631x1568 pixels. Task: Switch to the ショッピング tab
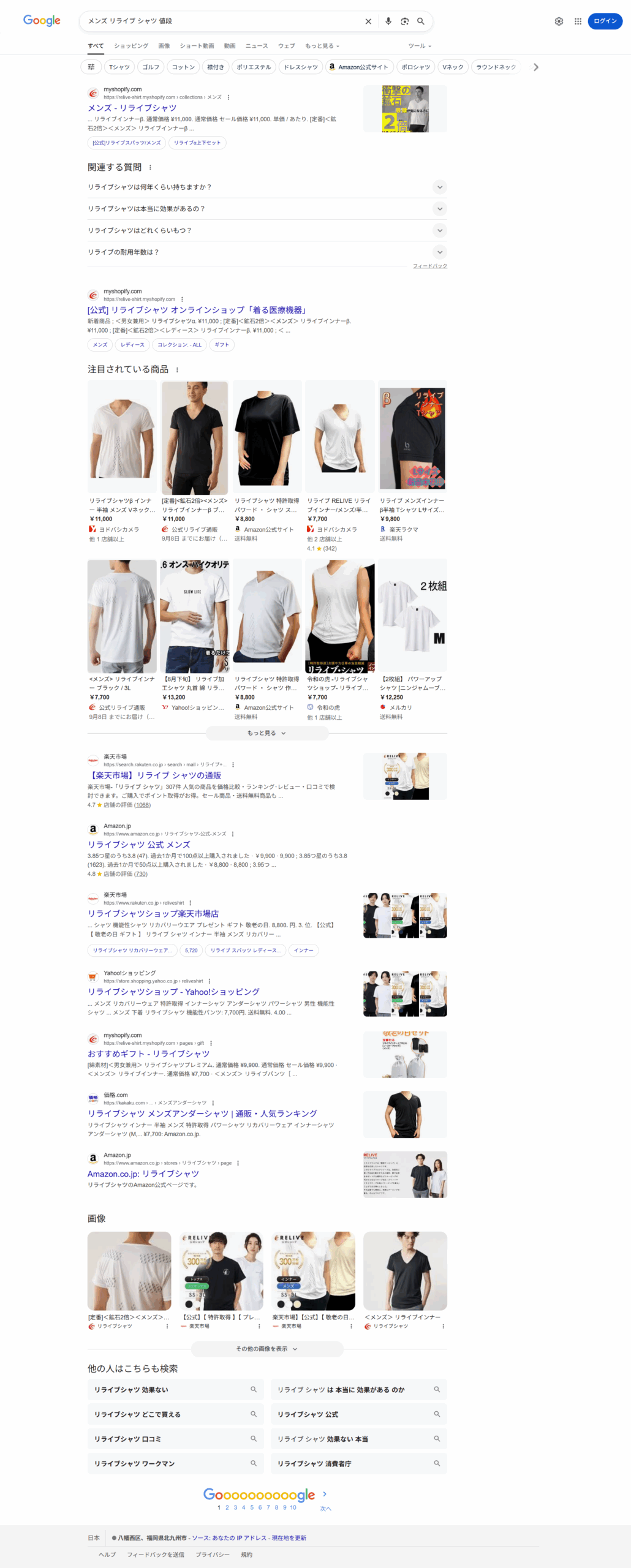(131, 46)
